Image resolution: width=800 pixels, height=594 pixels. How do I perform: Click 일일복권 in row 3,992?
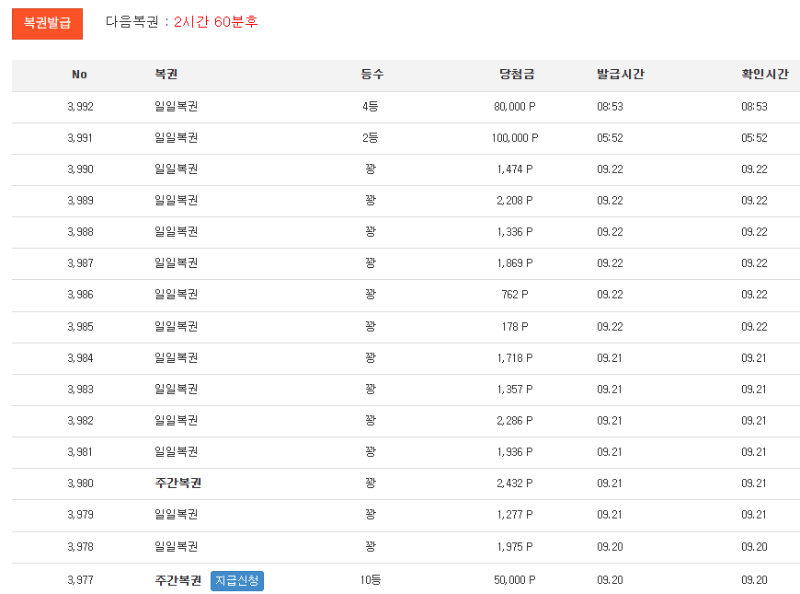tap(176, 106)
